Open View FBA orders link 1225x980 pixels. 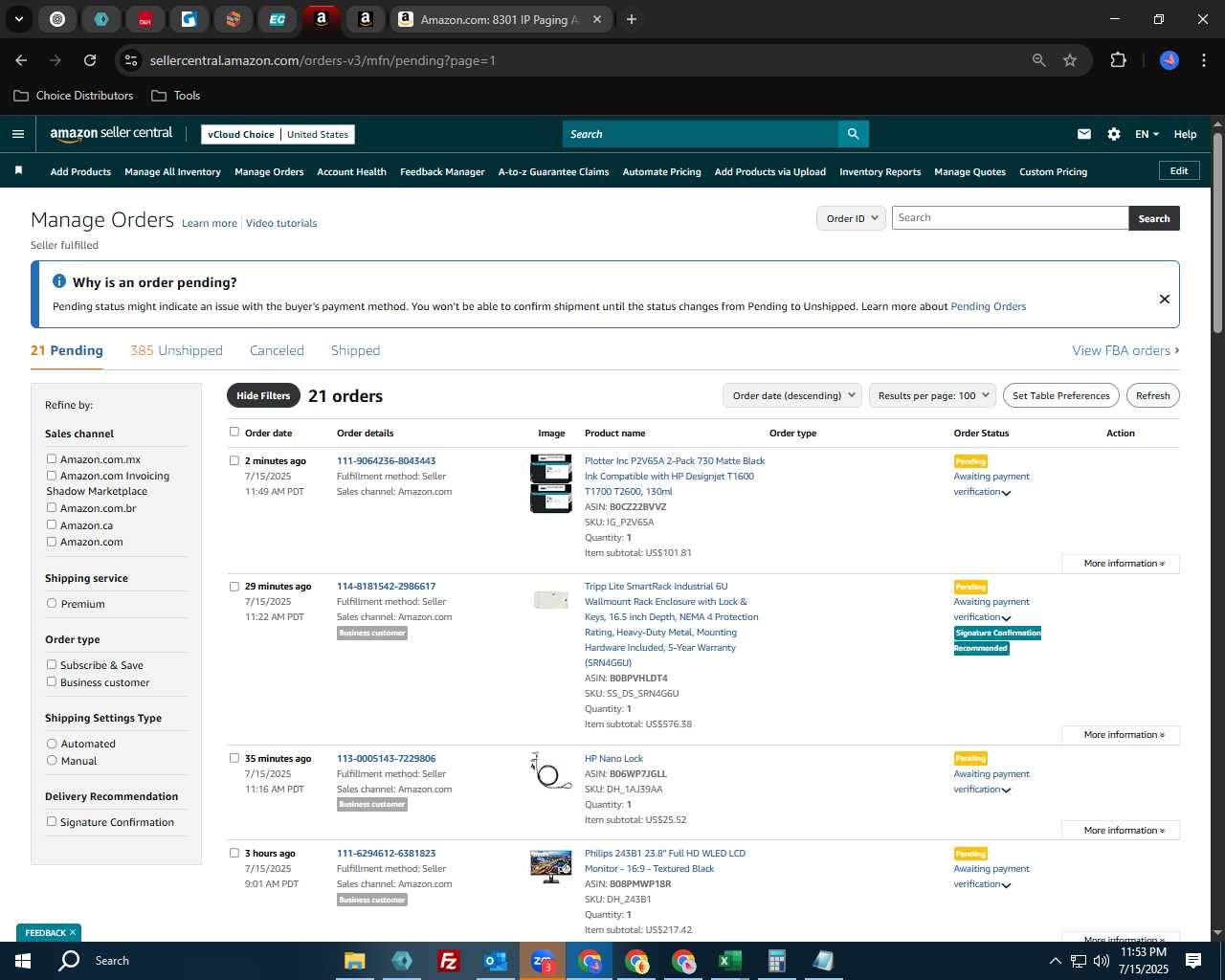tap(1125, 350)
